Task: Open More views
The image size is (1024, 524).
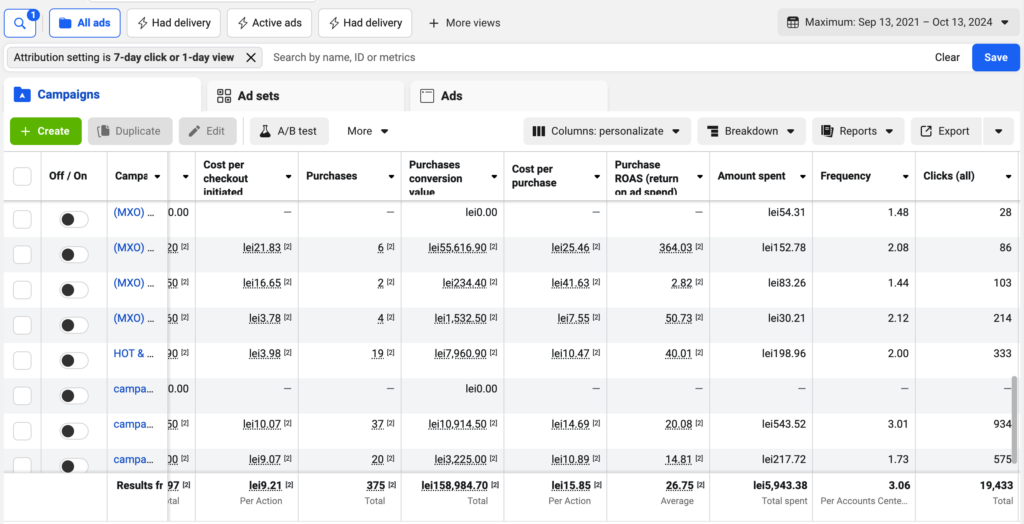Action: point(464,24)
